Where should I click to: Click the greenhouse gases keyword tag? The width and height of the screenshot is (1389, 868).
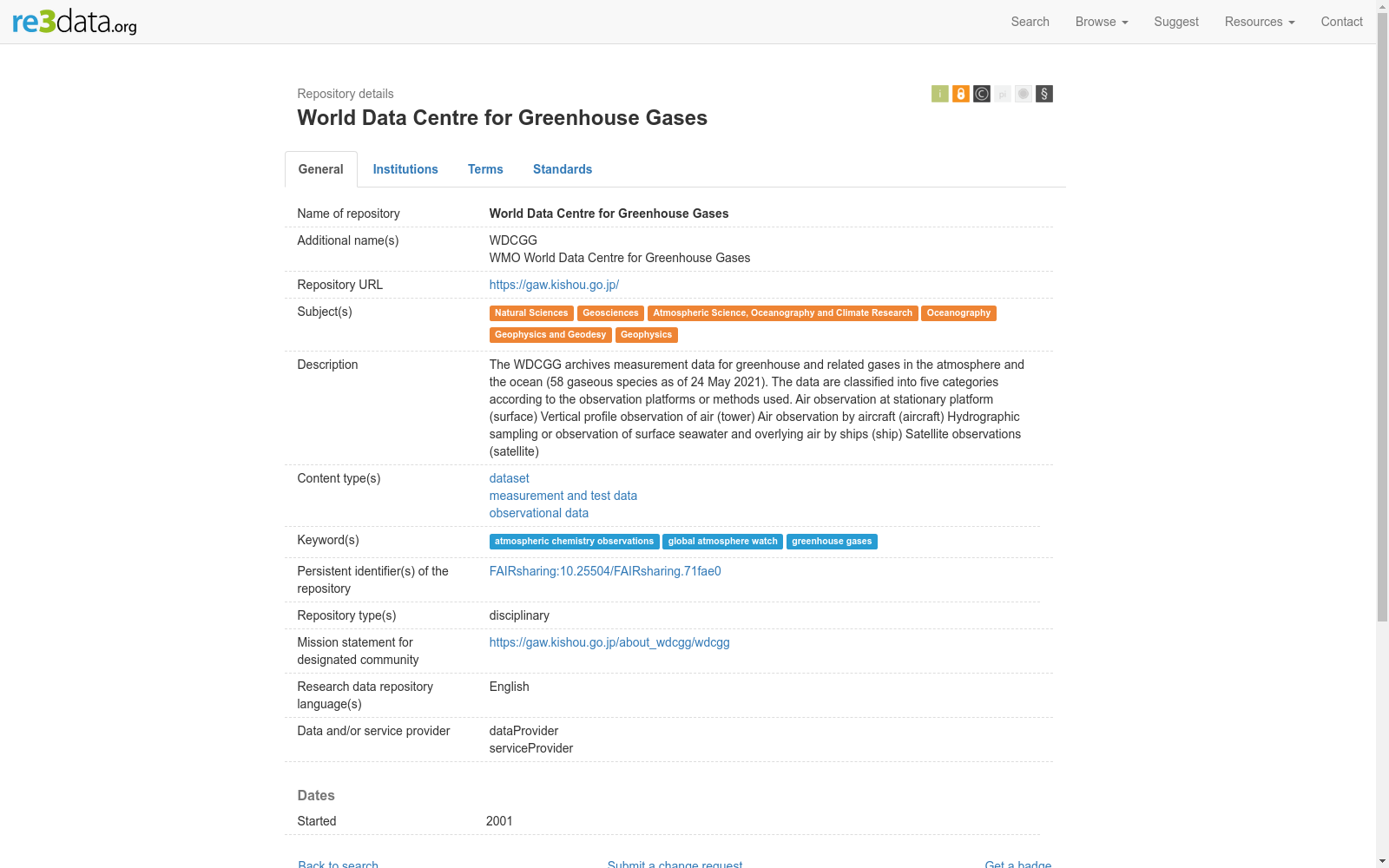tap(832, 542)
